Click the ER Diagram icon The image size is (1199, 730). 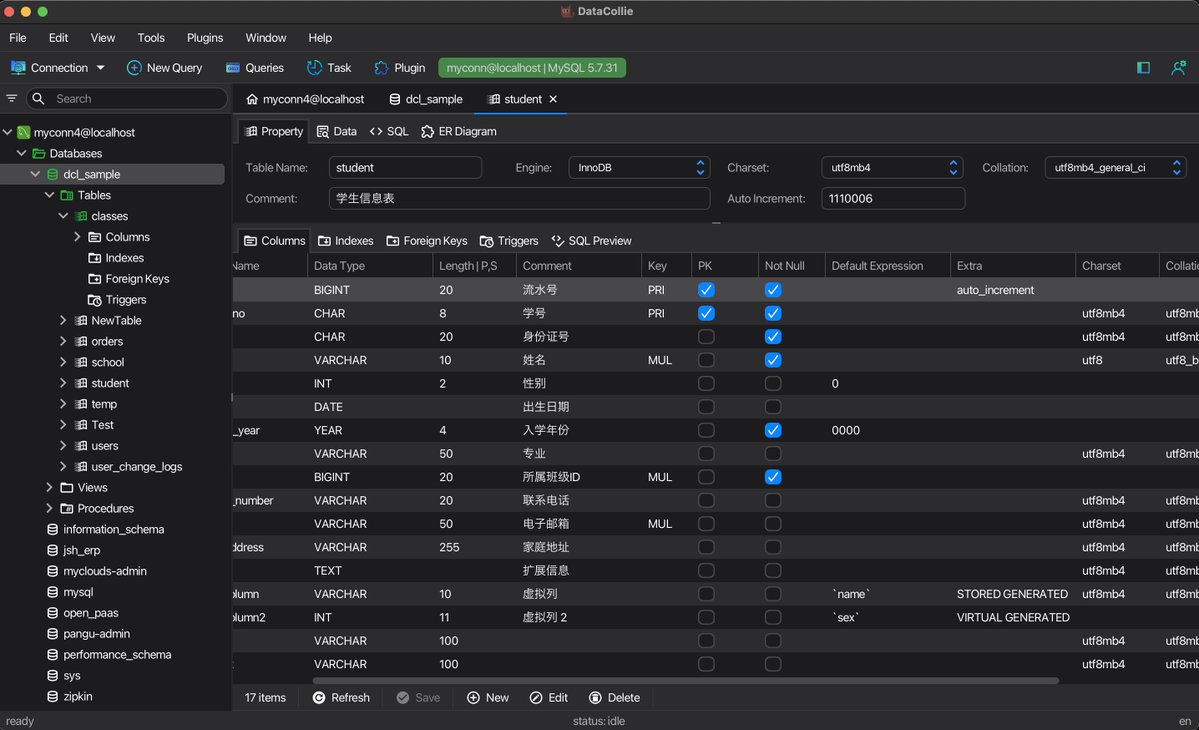click(427, 131)
